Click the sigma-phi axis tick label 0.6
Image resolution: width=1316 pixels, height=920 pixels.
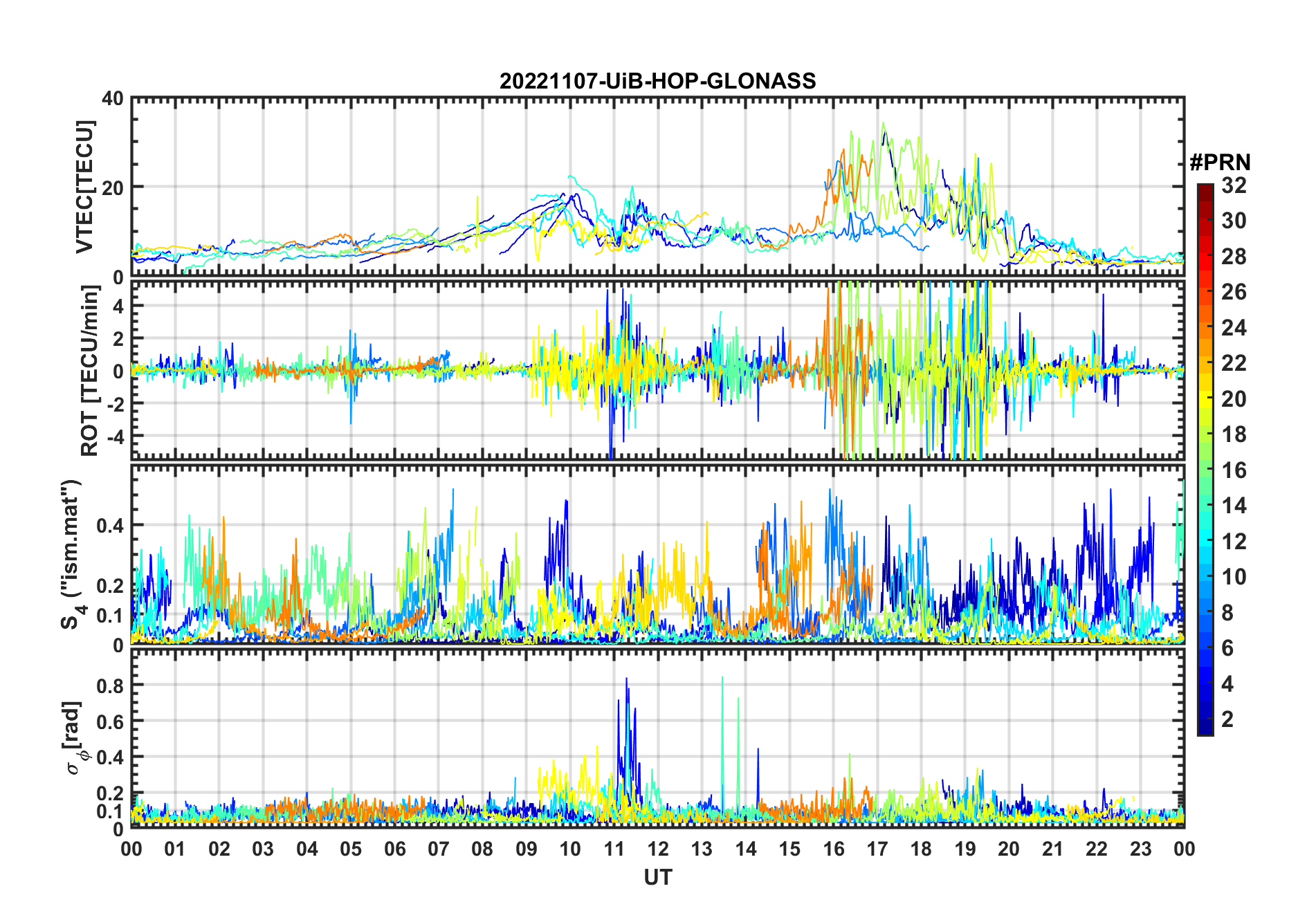[x=109, y=721]
